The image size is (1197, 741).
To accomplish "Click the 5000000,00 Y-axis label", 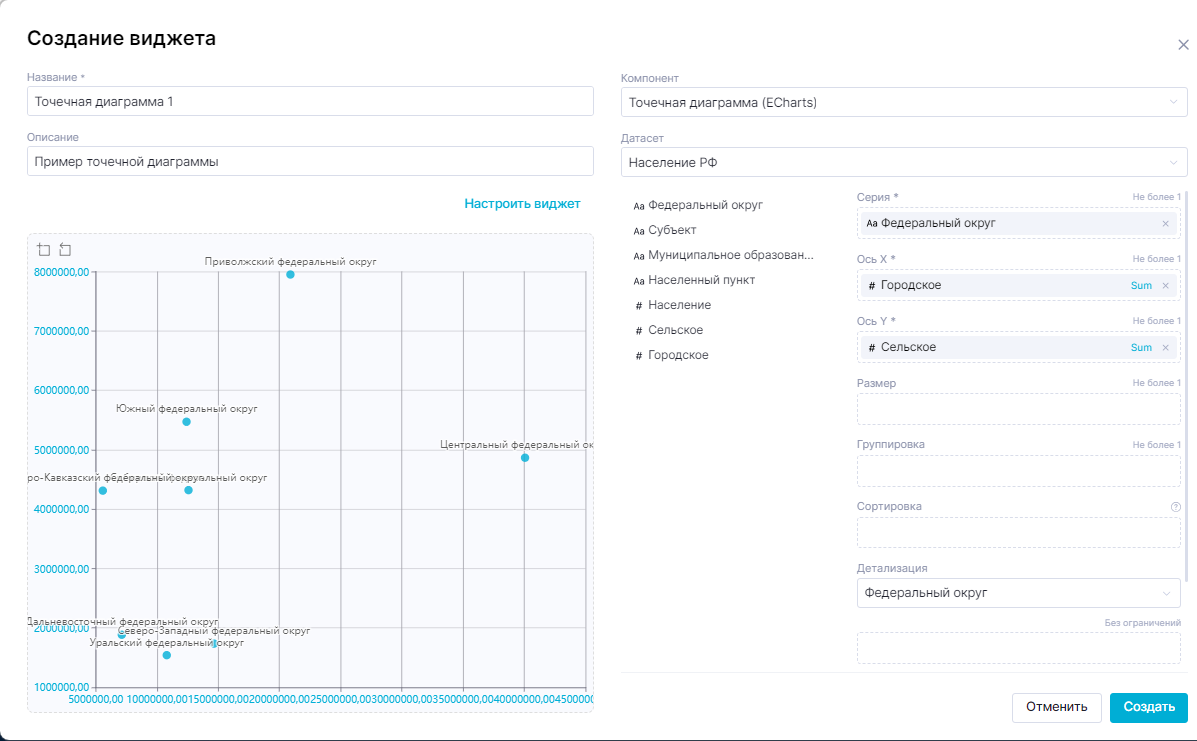I will 62,450.
